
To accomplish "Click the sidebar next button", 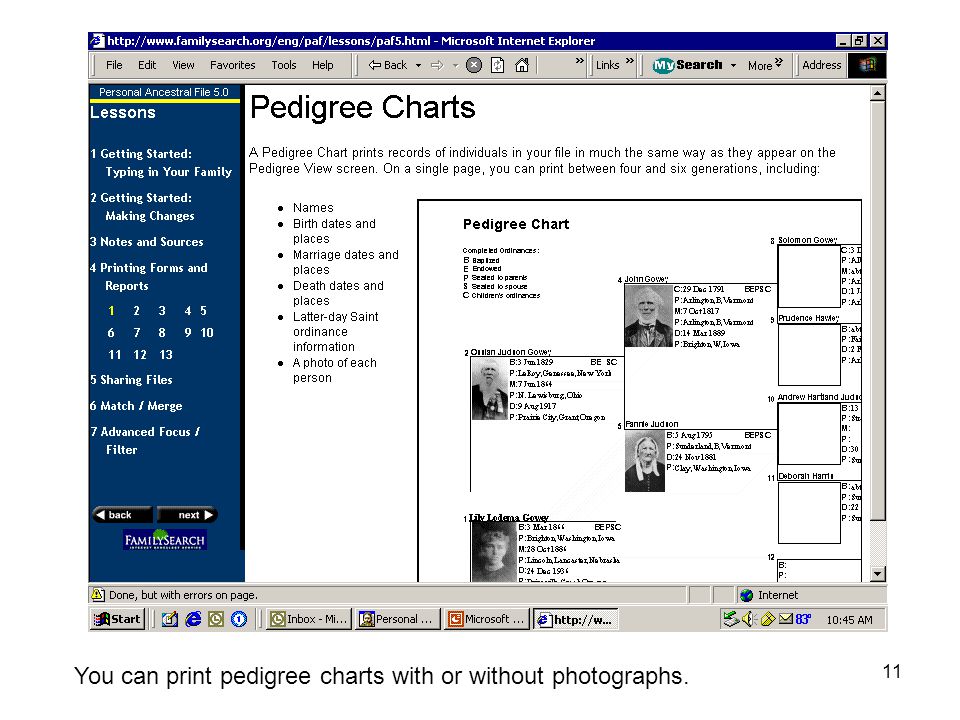I will [x=188, y=515].
